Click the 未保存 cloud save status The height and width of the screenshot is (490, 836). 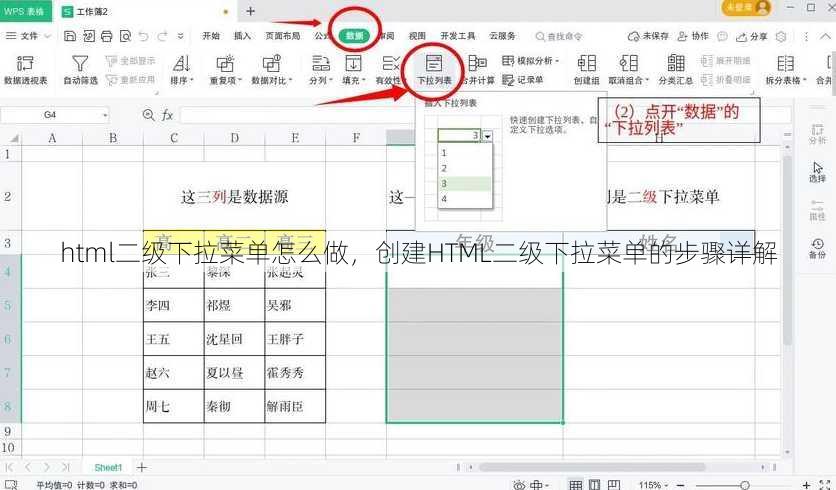point(648,36)
